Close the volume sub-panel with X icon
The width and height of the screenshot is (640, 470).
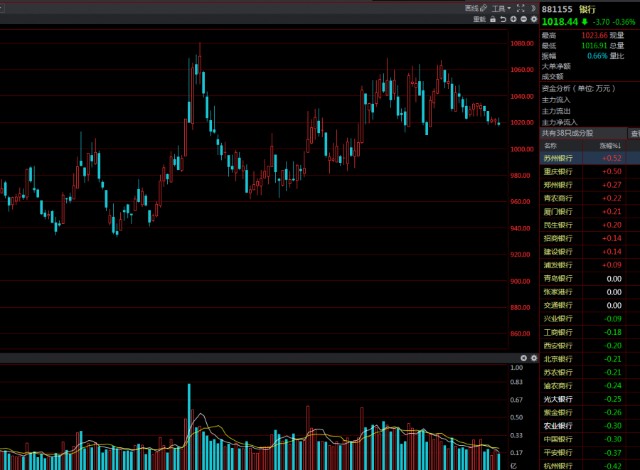tap(533, 357)
